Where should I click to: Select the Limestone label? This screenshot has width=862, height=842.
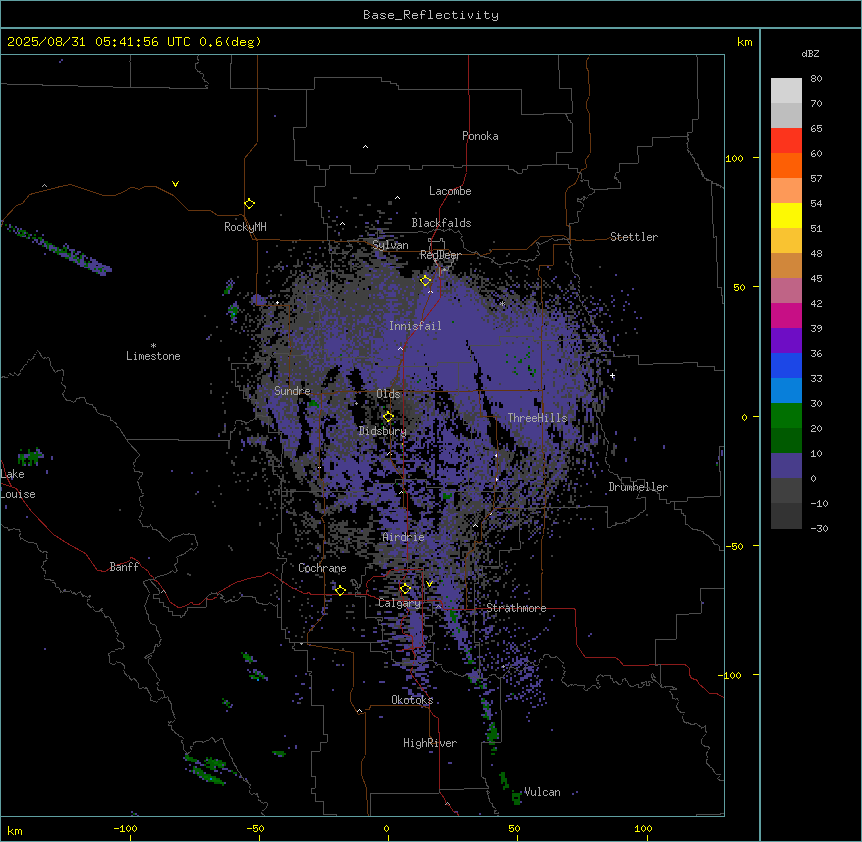153,356
